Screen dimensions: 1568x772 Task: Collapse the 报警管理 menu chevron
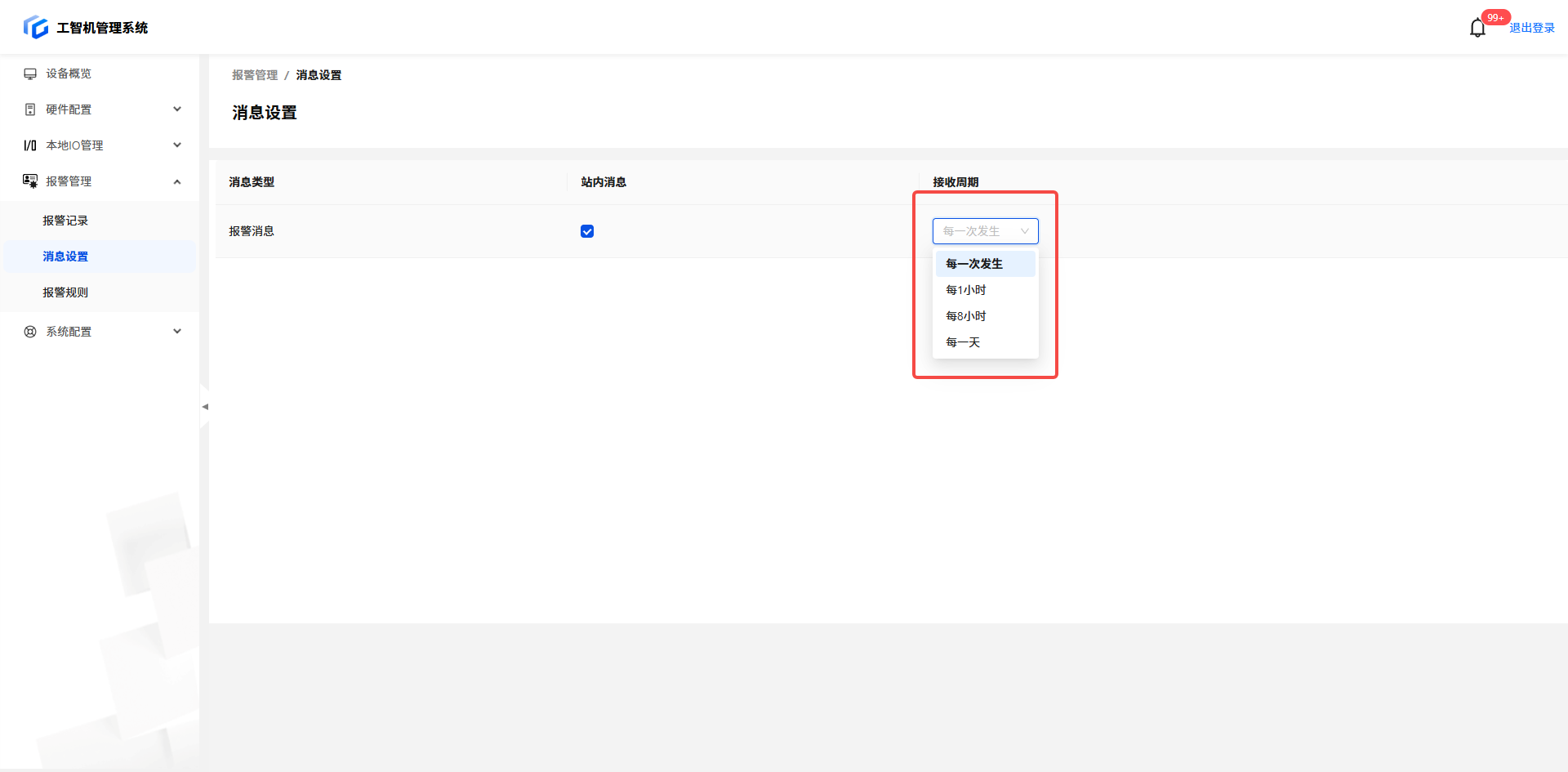point(177,181)
